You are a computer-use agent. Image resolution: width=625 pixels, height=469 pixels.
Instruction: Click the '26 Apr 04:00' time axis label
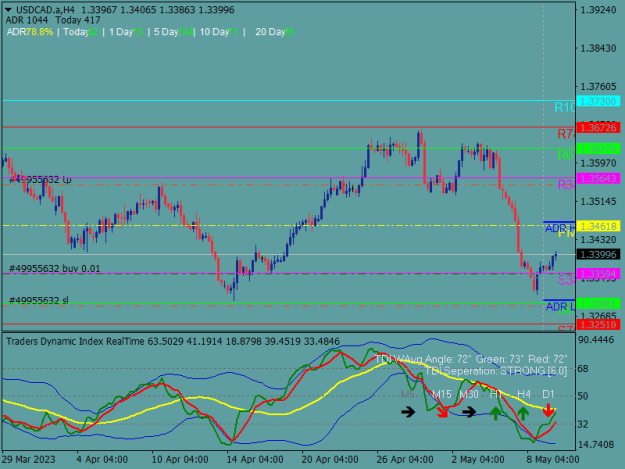405,459
